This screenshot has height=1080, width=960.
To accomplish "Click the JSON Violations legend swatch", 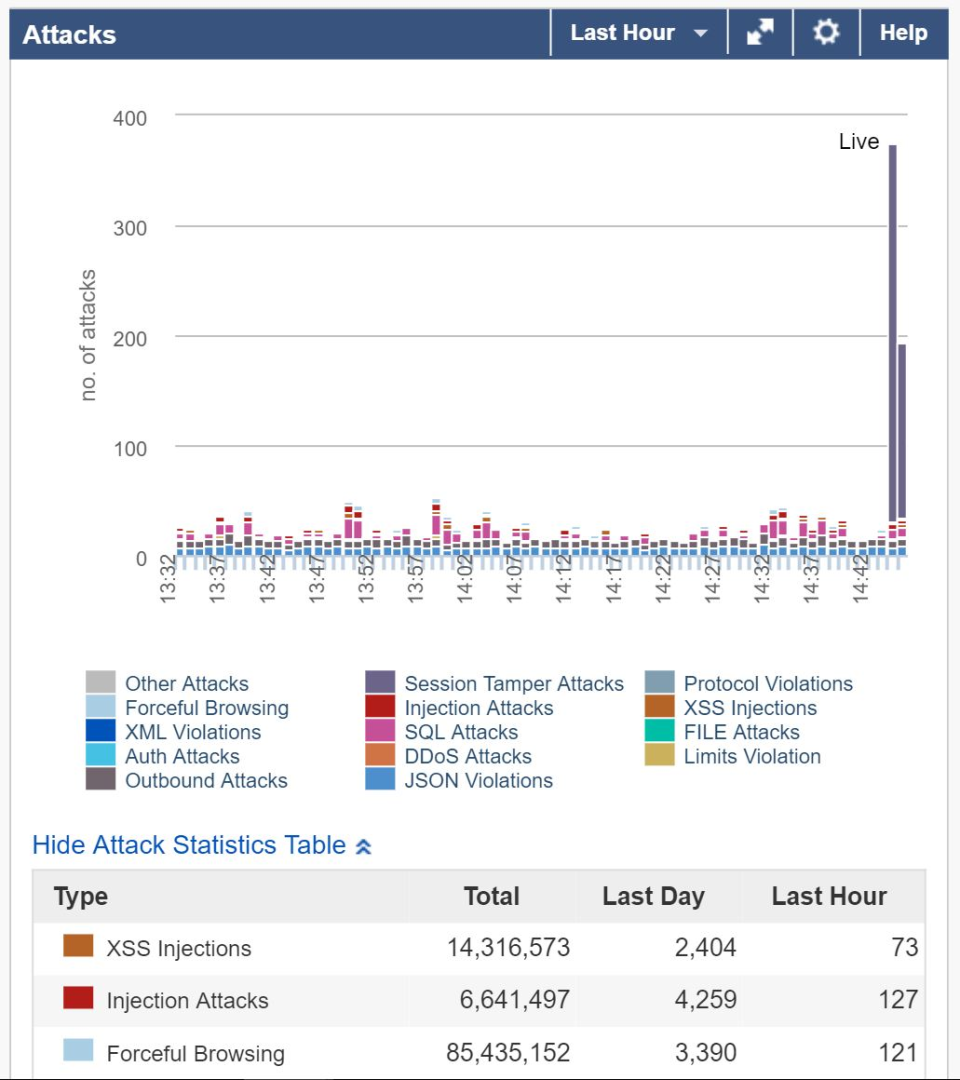I will click(x=380, y=779).
